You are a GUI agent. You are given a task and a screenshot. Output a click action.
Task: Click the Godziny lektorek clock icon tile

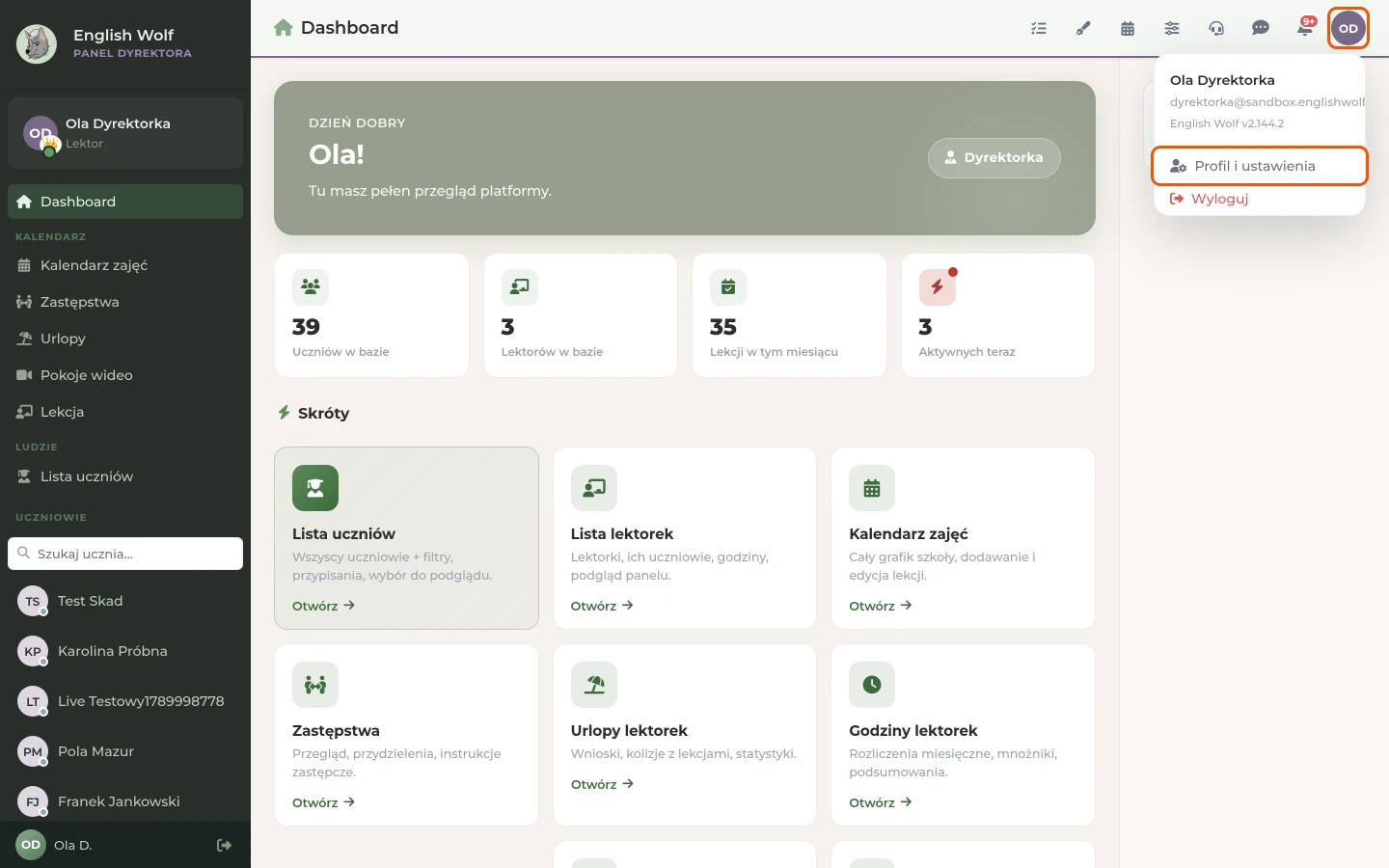(x=872, y=685)
